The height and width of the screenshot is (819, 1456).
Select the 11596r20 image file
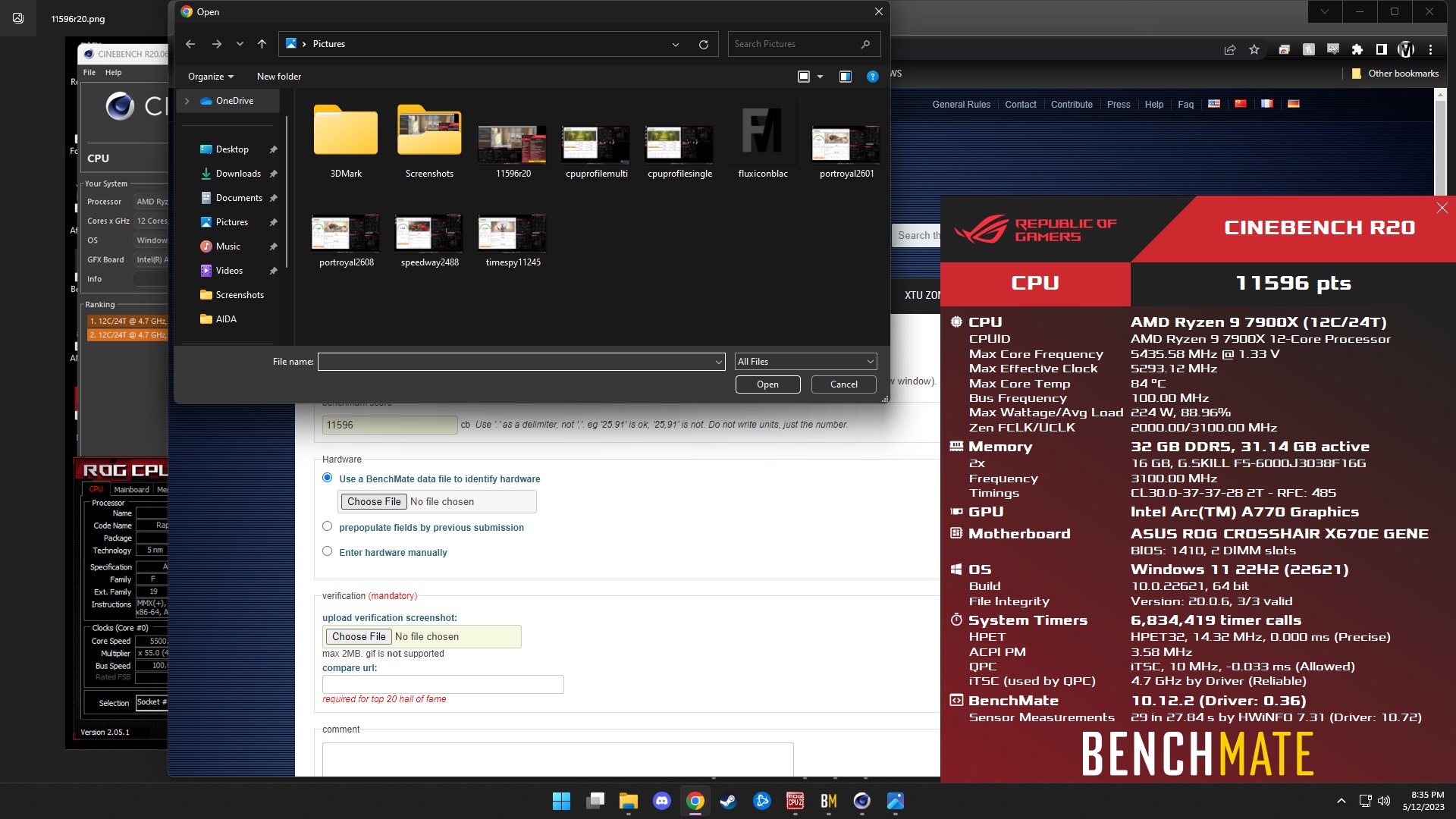click(513, 151)
